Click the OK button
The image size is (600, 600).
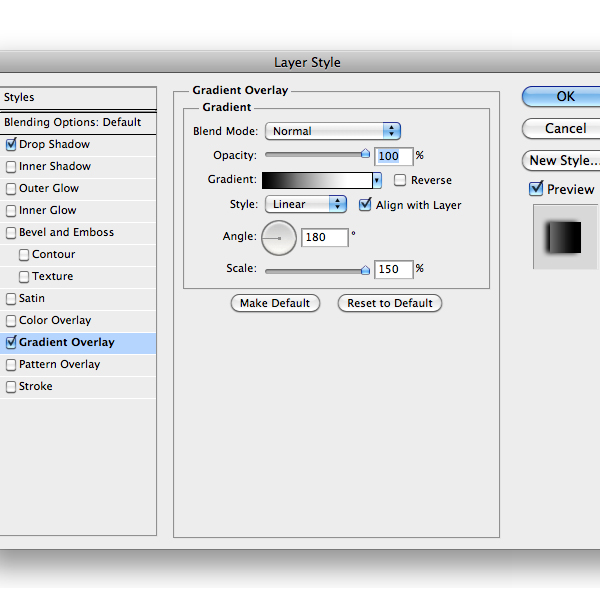coord(561,96)
